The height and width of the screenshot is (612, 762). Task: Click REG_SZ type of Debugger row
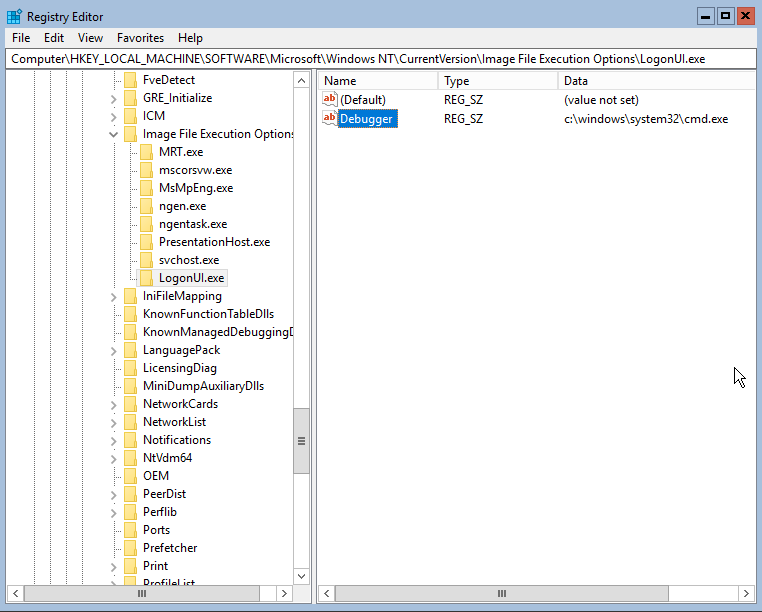463,119
